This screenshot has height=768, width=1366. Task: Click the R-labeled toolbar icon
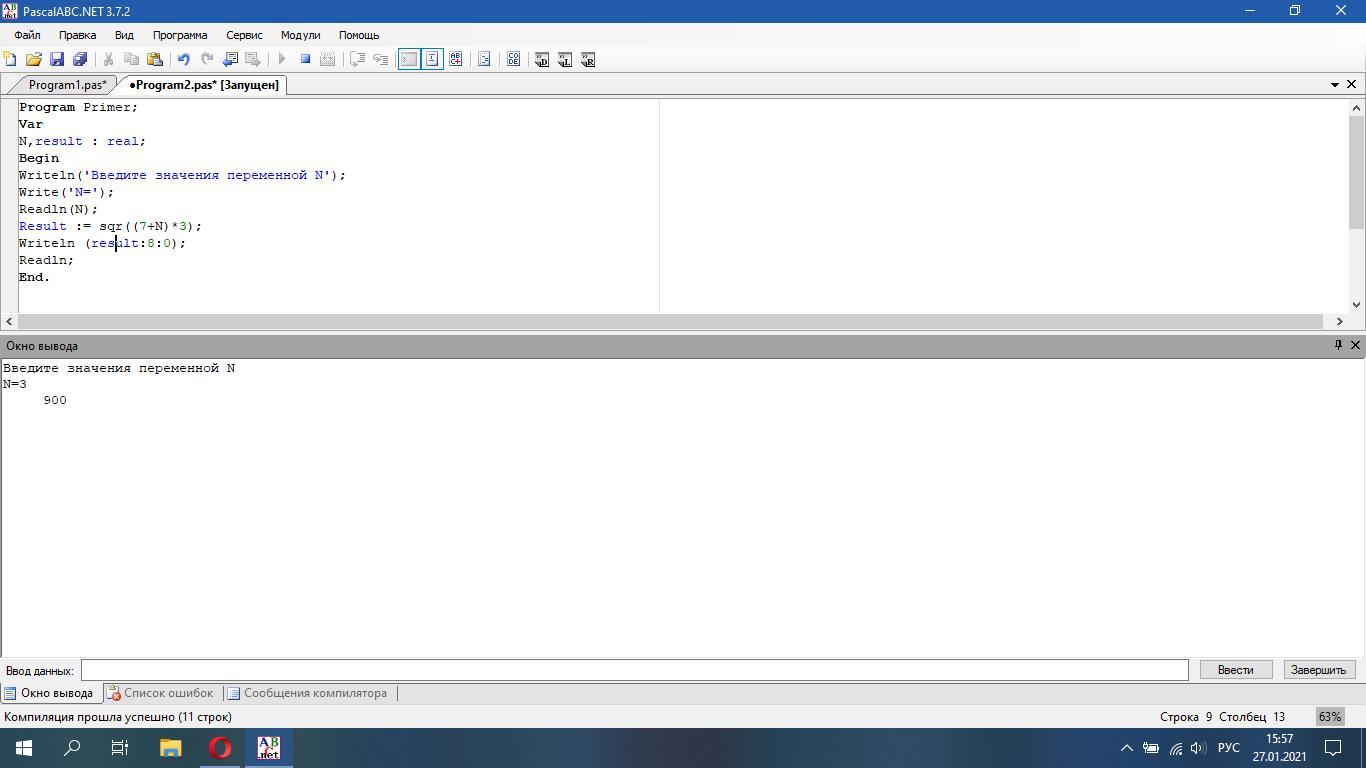point(588,59)
